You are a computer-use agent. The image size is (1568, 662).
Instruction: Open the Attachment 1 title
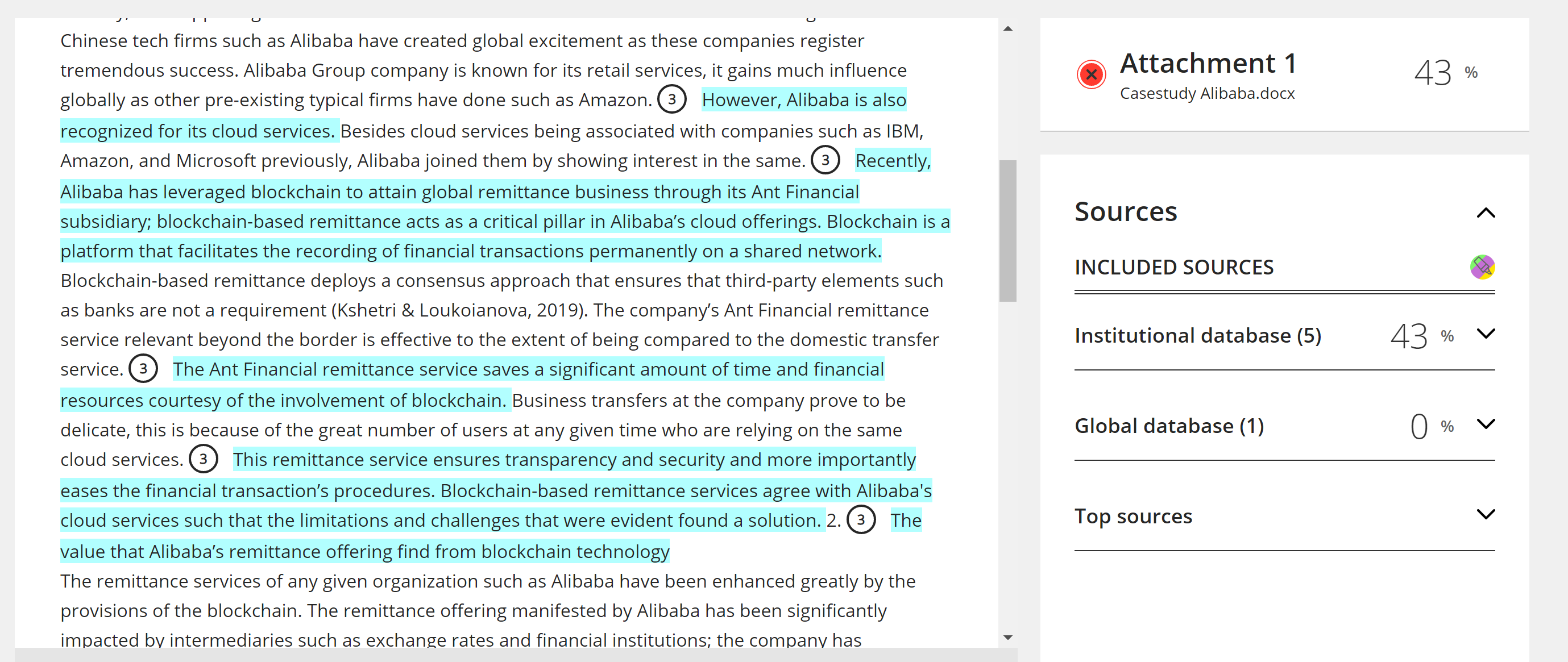point(1208,63)
